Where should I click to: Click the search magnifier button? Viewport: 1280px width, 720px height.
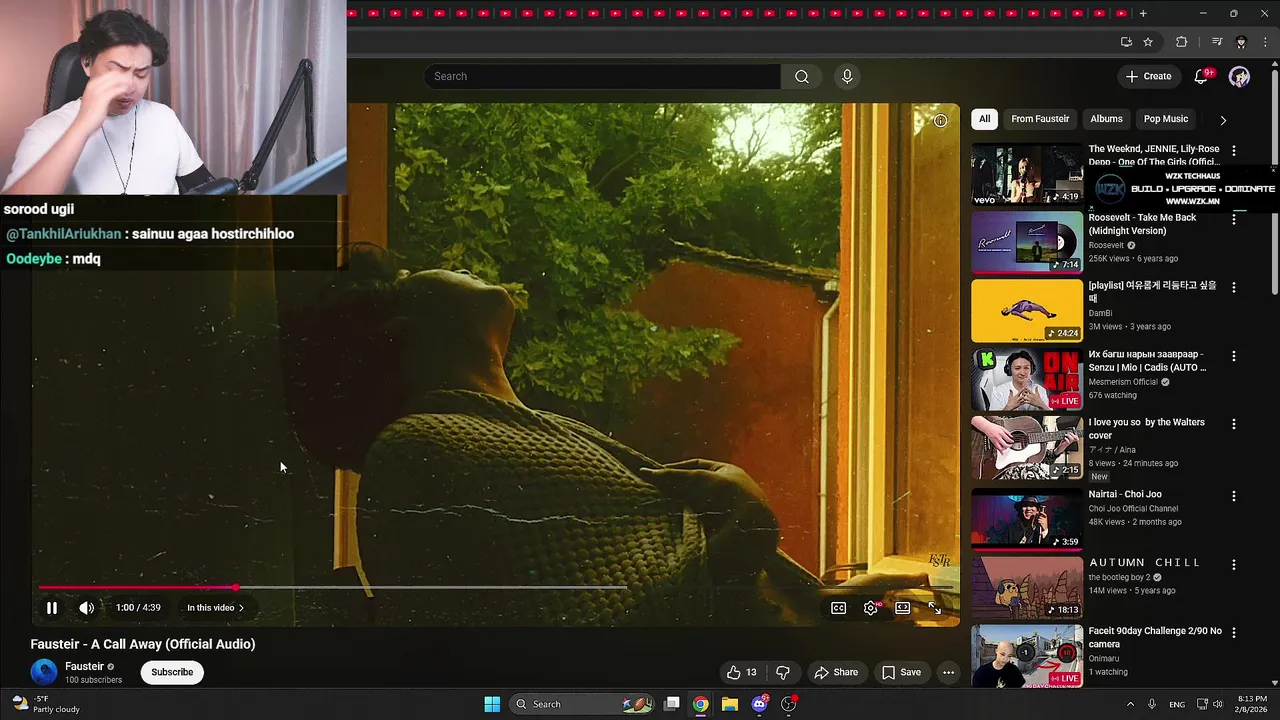(x=802, y=76)
